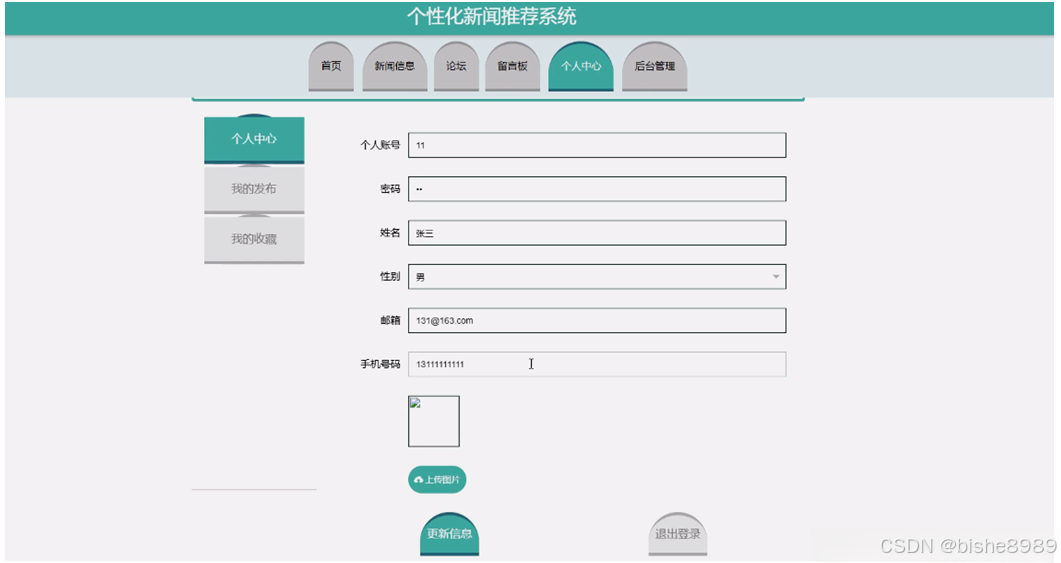Viewport: 1061px width, 563px height.
Task: Click the 更新信息 button
Action: [x=449, y=534]
